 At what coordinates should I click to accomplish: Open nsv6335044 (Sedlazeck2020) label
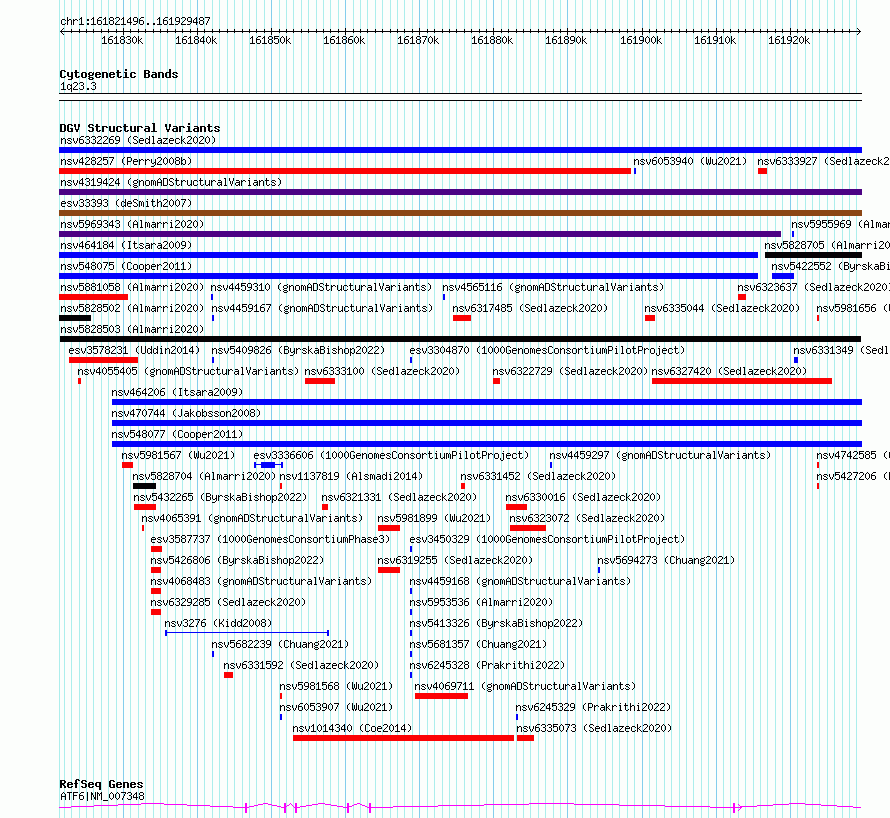[722, 308]
